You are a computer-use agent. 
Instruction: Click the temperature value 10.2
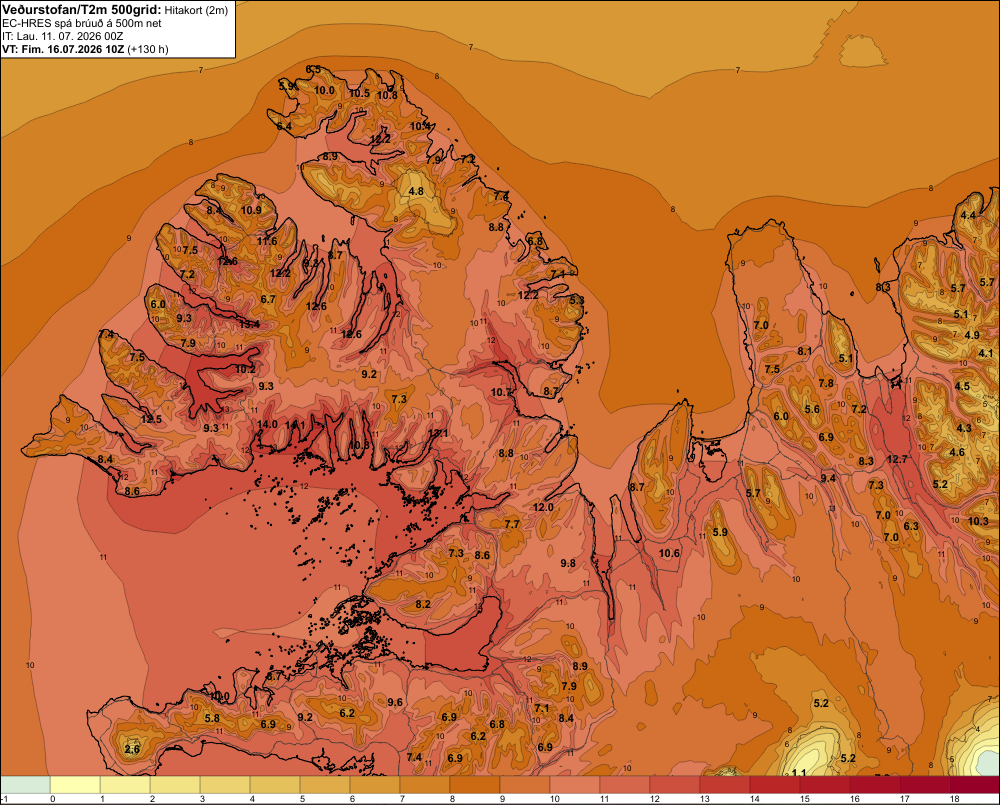245,369
